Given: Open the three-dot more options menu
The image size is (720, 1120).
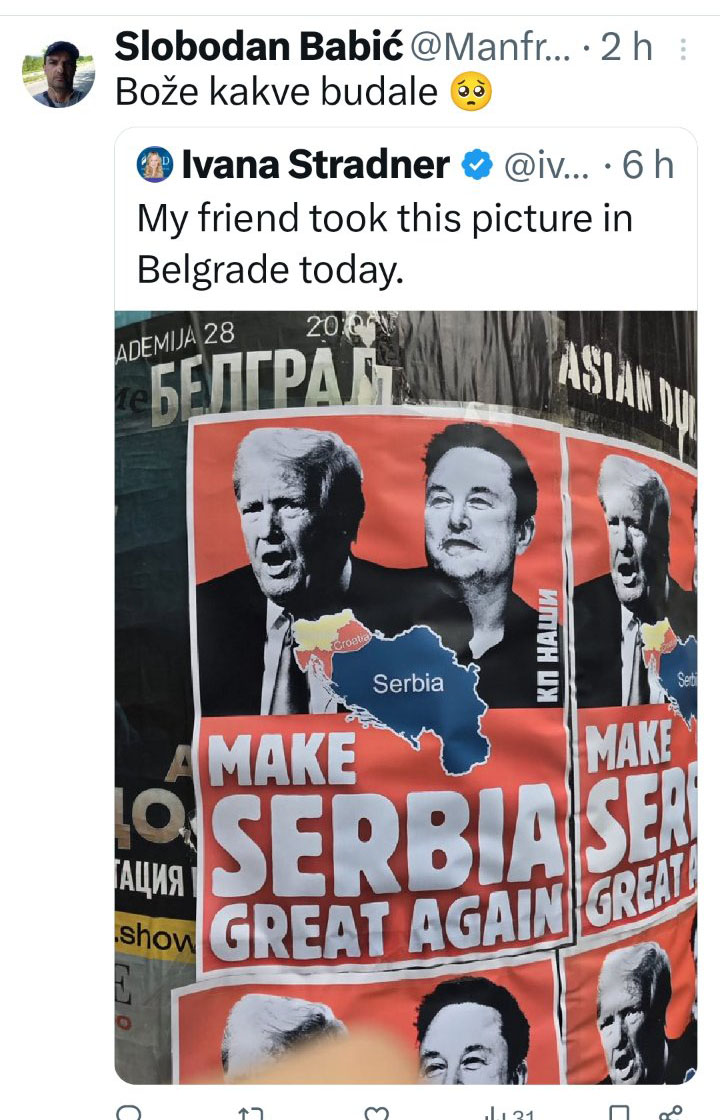Looking at the screenshot, I should [x=683, y=49].
